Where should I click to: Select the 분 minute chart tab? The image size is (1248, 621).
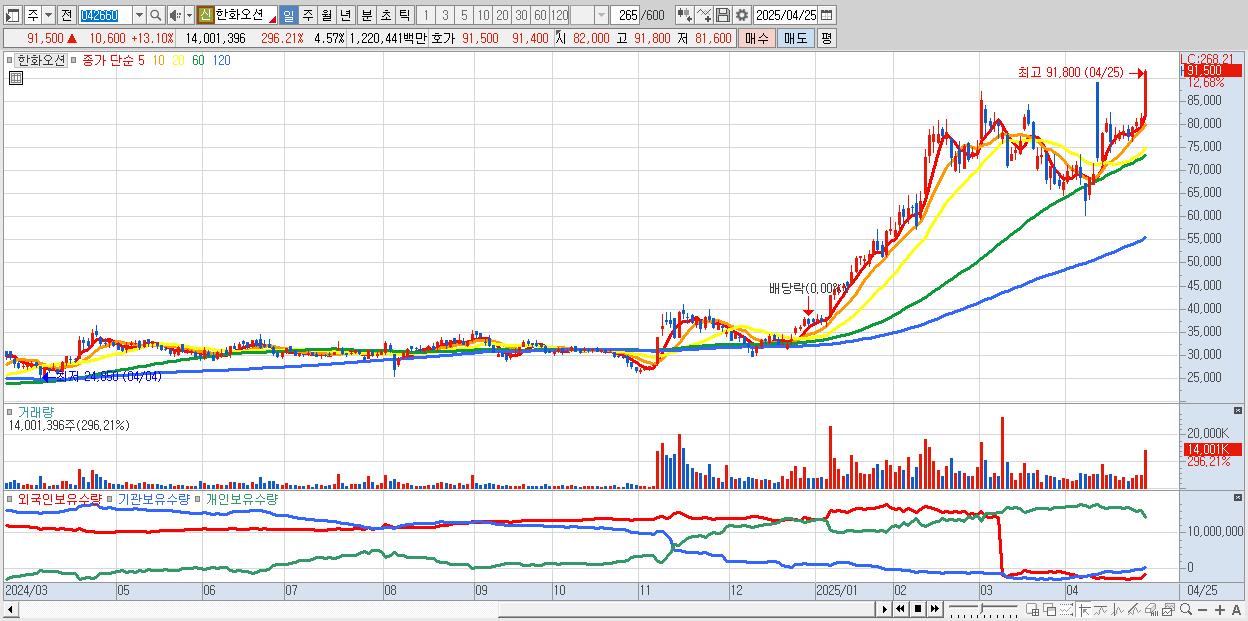[366, 15]
